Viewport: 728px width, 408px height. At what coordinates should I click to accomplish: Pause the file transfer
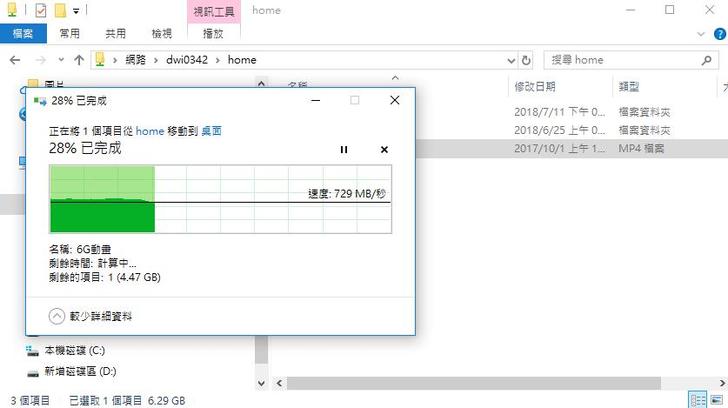pyautogui.click(x=344, y=149)
